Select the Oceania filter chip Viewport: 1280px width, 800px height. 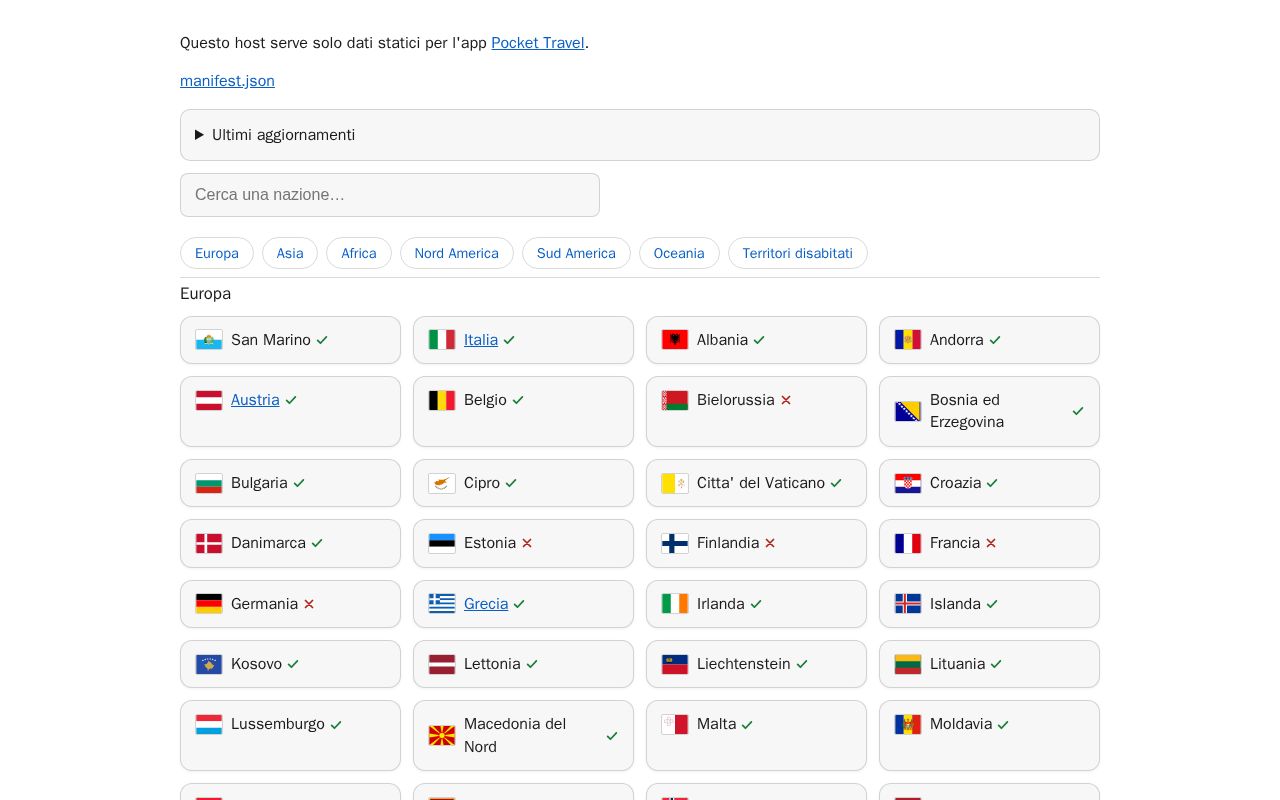pos(679,253)
